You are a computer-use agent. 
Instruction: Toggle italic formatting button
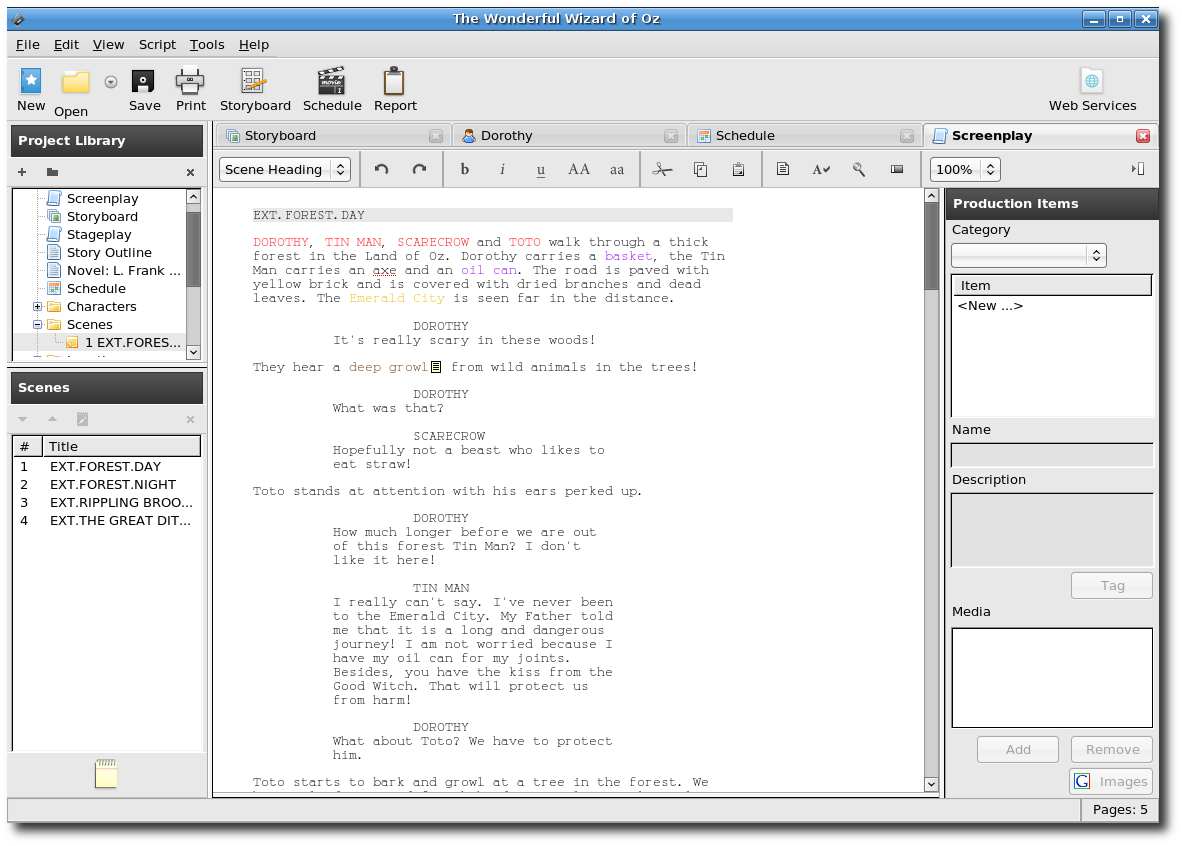503,169
